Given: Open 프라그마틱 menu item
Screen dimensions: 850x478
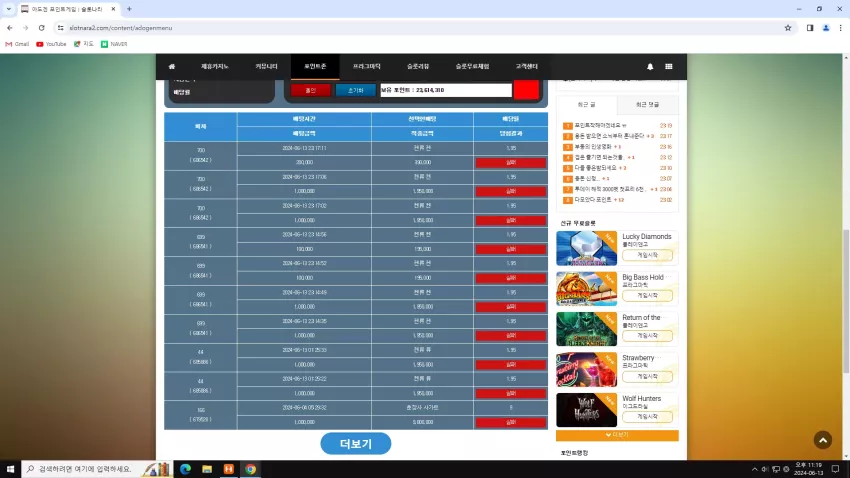Looking at the screenshot, I should coord(366,67).
